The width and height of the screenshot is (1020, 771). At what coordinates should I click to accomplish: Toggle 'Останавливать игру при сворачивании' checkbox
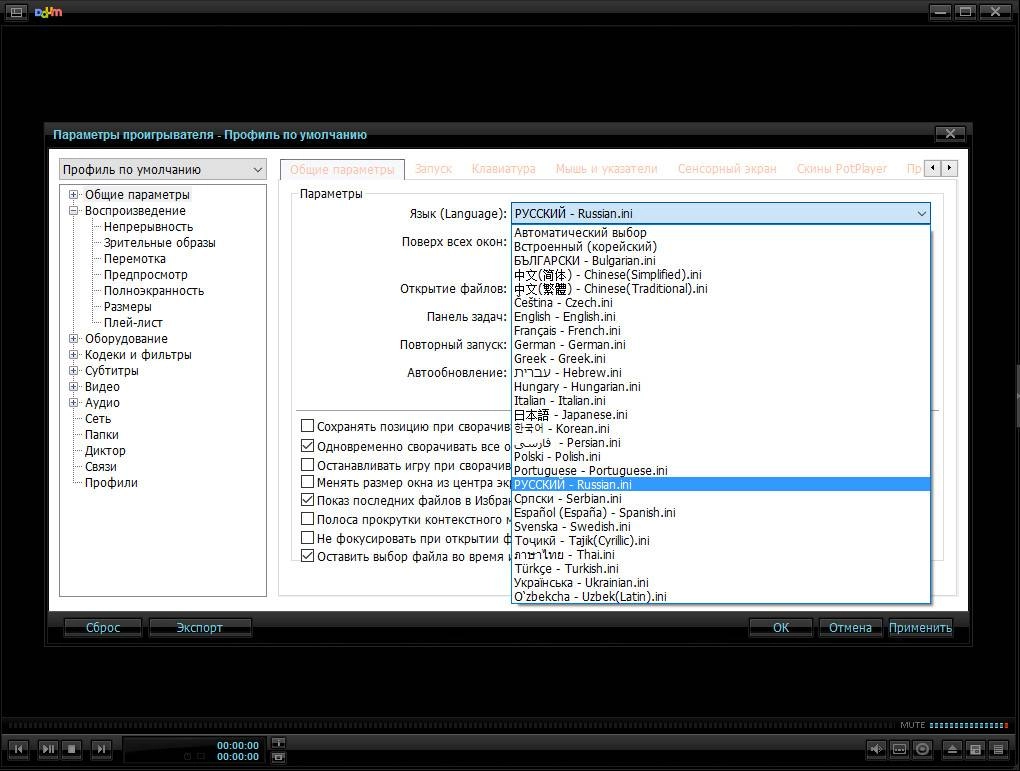click(x=308, y=465)
